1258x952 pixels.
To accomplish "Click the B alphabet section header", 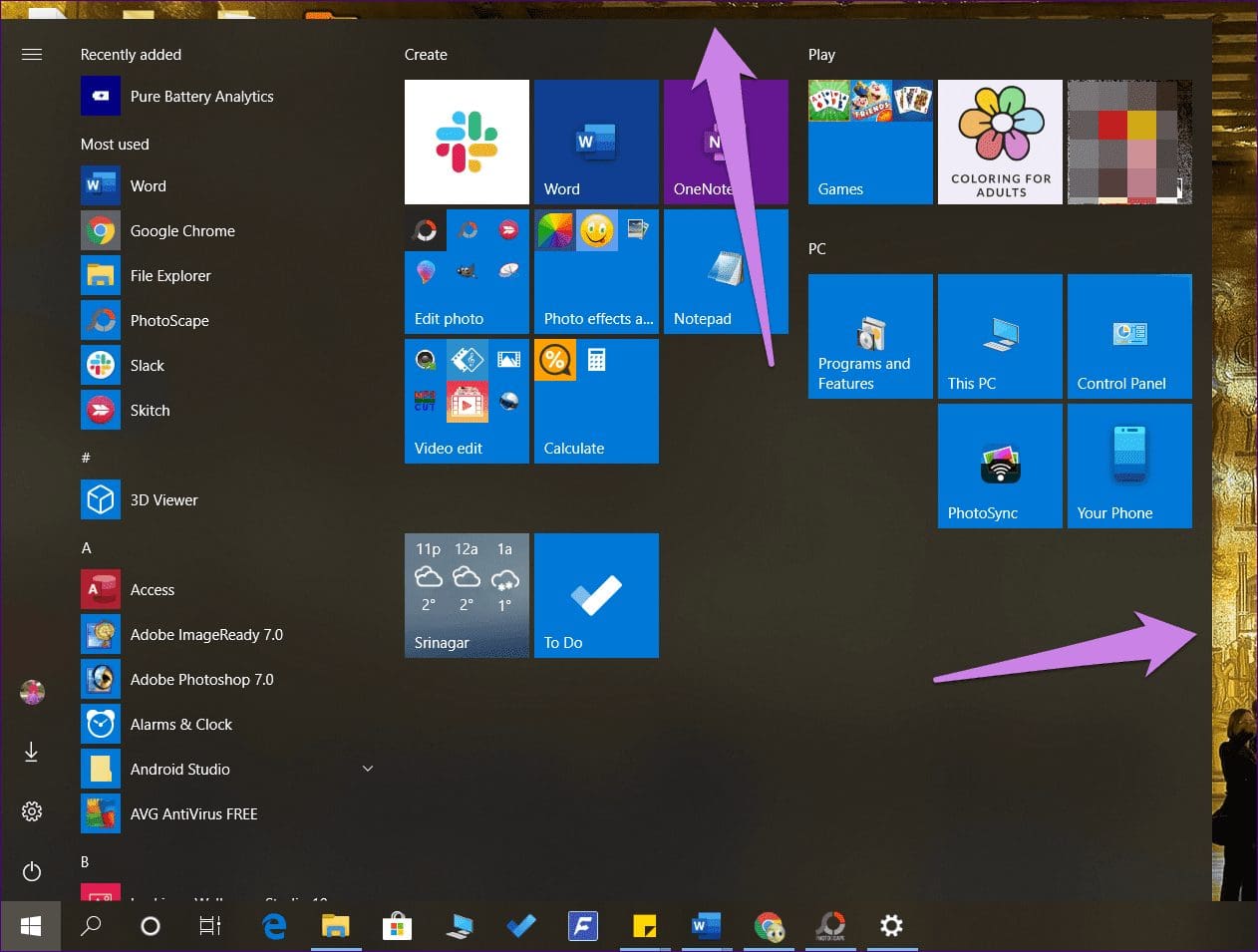I will point(85,861).
